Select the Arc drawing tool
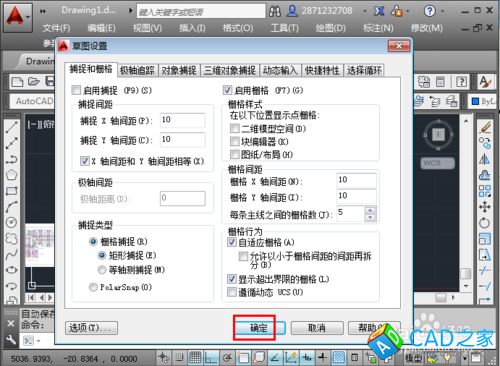500x366 pixels. (12, 207)
